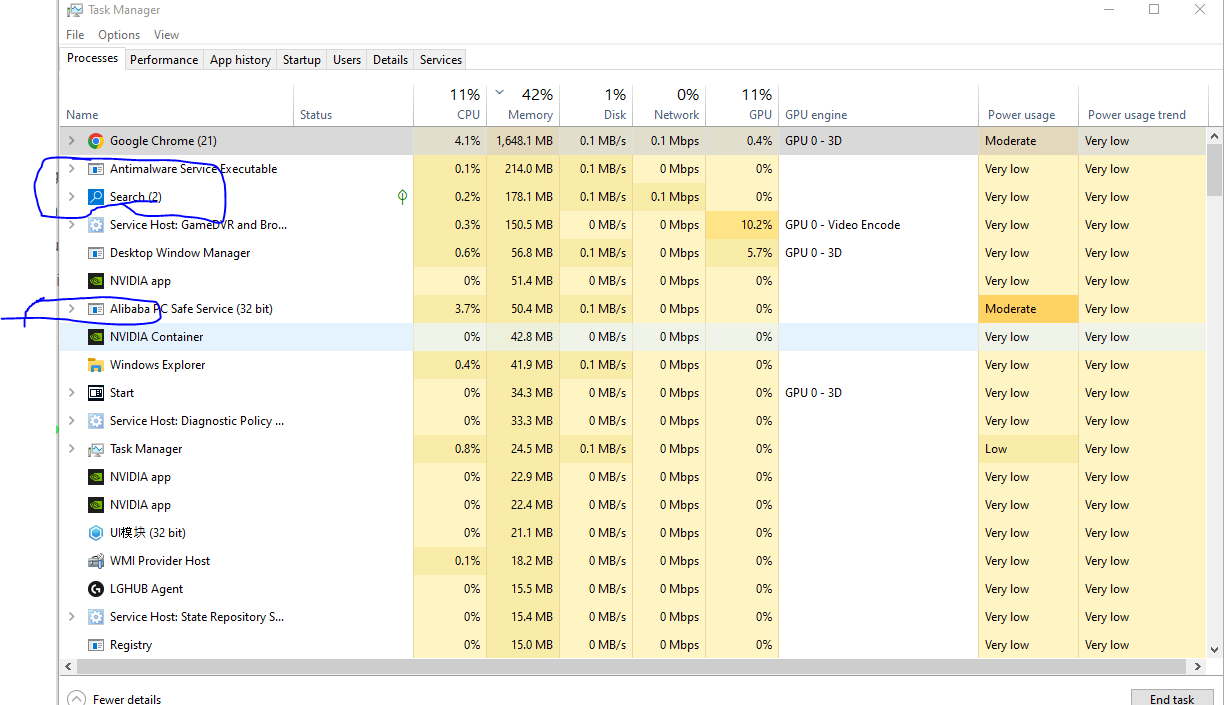Click the horizontal scrollbar right arrow
Screen dimensions: 1224x705
point(1198,666)
